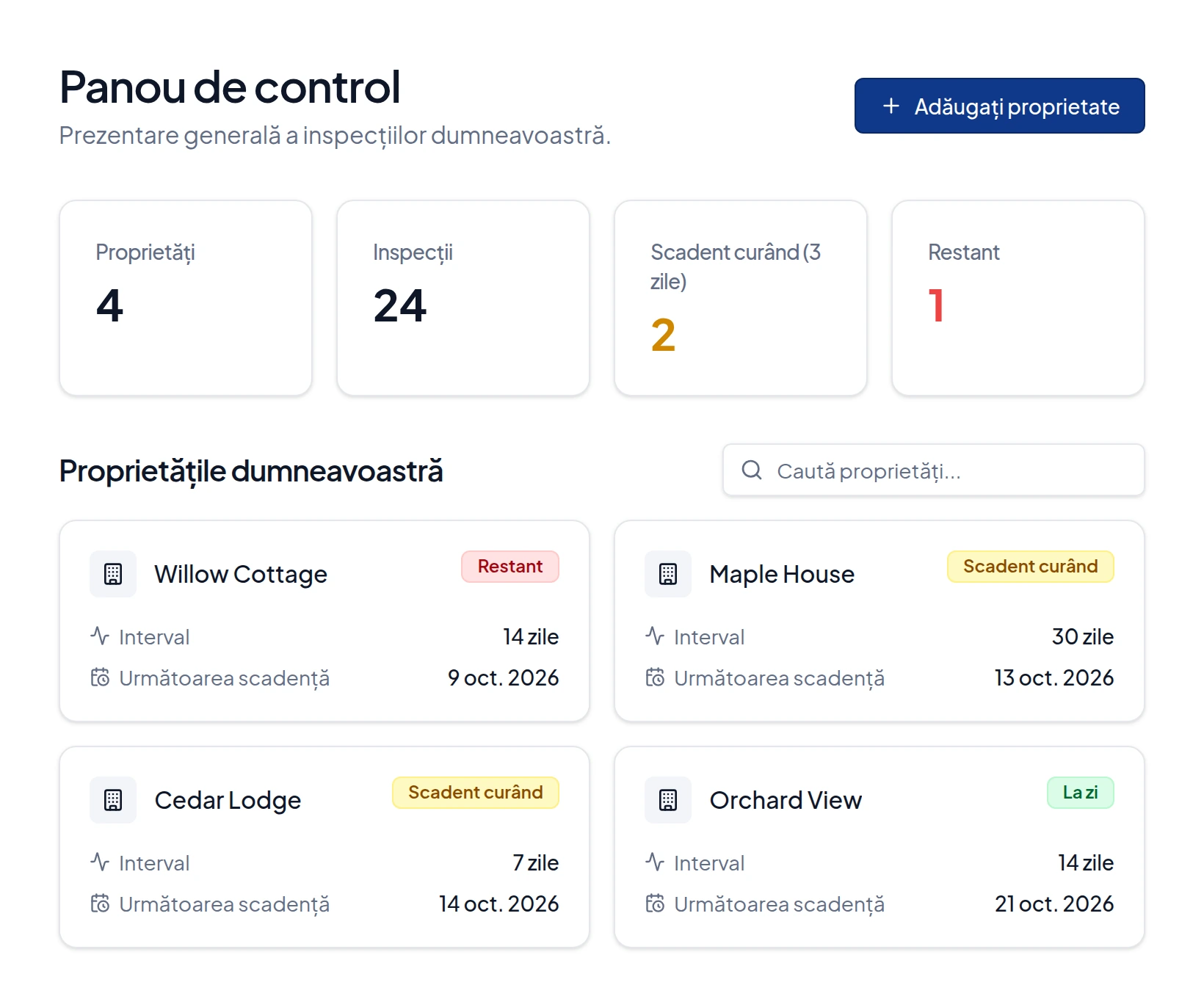Click the Interval pulse icon in Orchard View
This screenshot has height=1007, width=1204.
tap(655, 862)
